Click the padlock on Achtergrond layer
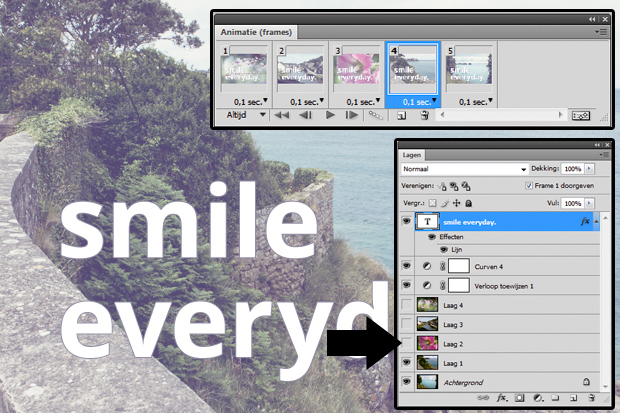Viewport: 620px width, 413px height. click(x=586, y=382)
